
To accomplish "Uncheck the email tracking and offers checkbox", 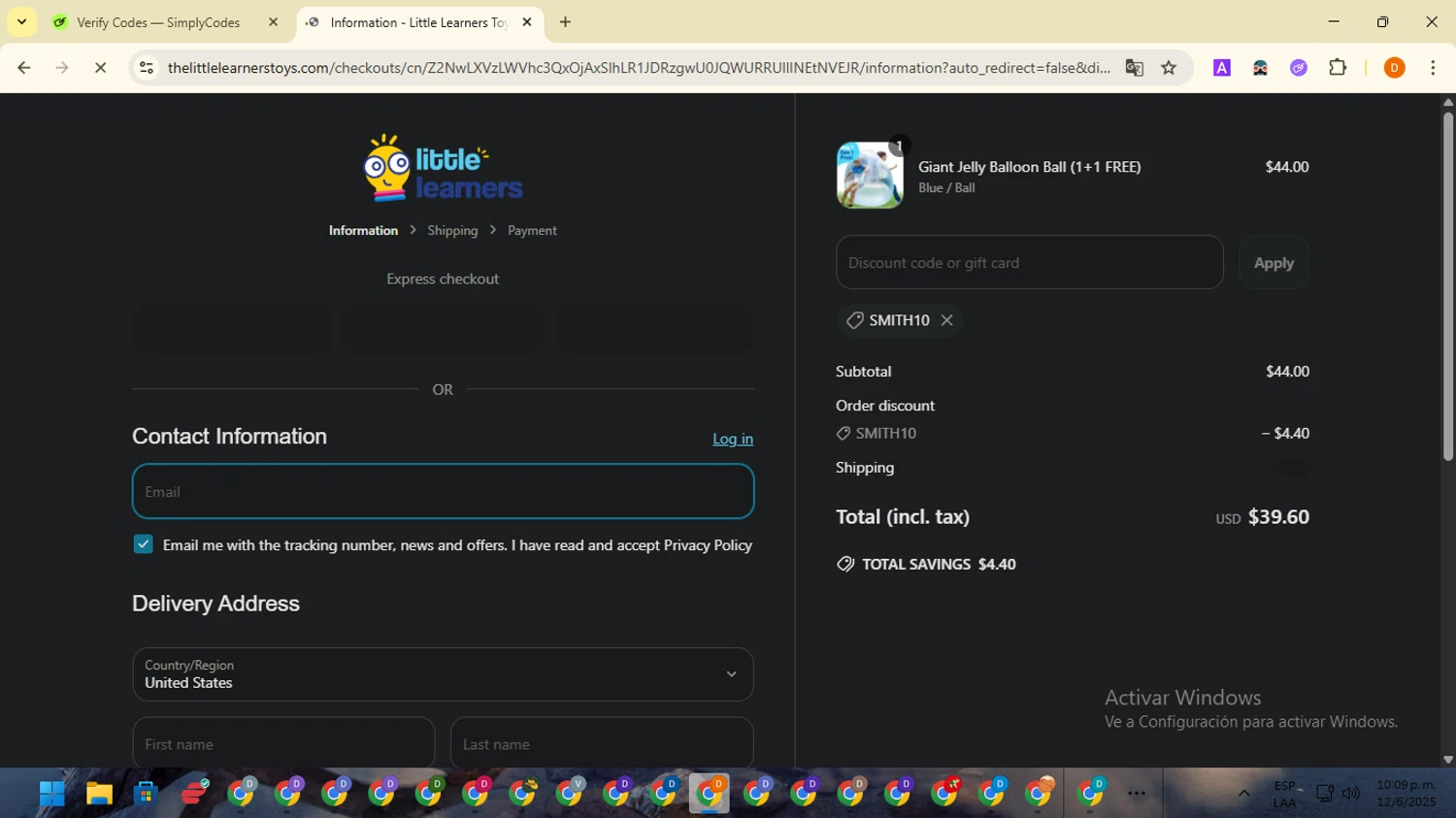I will (x=144, y=544).
